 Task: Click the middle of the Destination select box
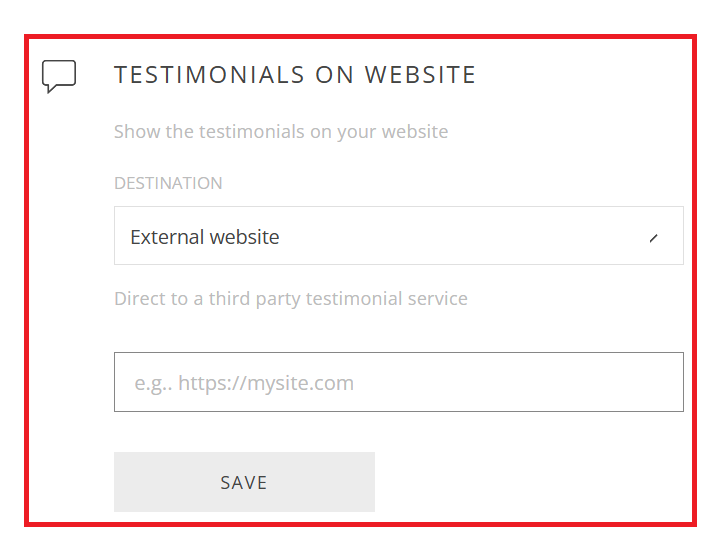(x=399, y=236)
